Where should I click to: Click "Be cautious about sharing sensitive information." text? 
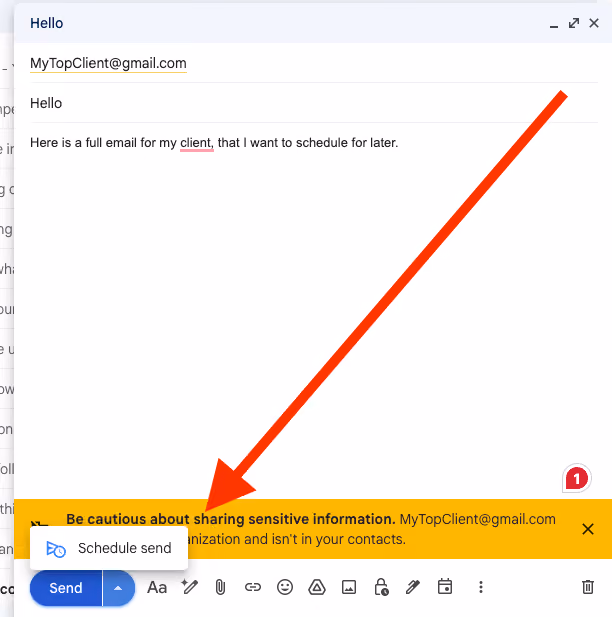click(x=231, y=519)
